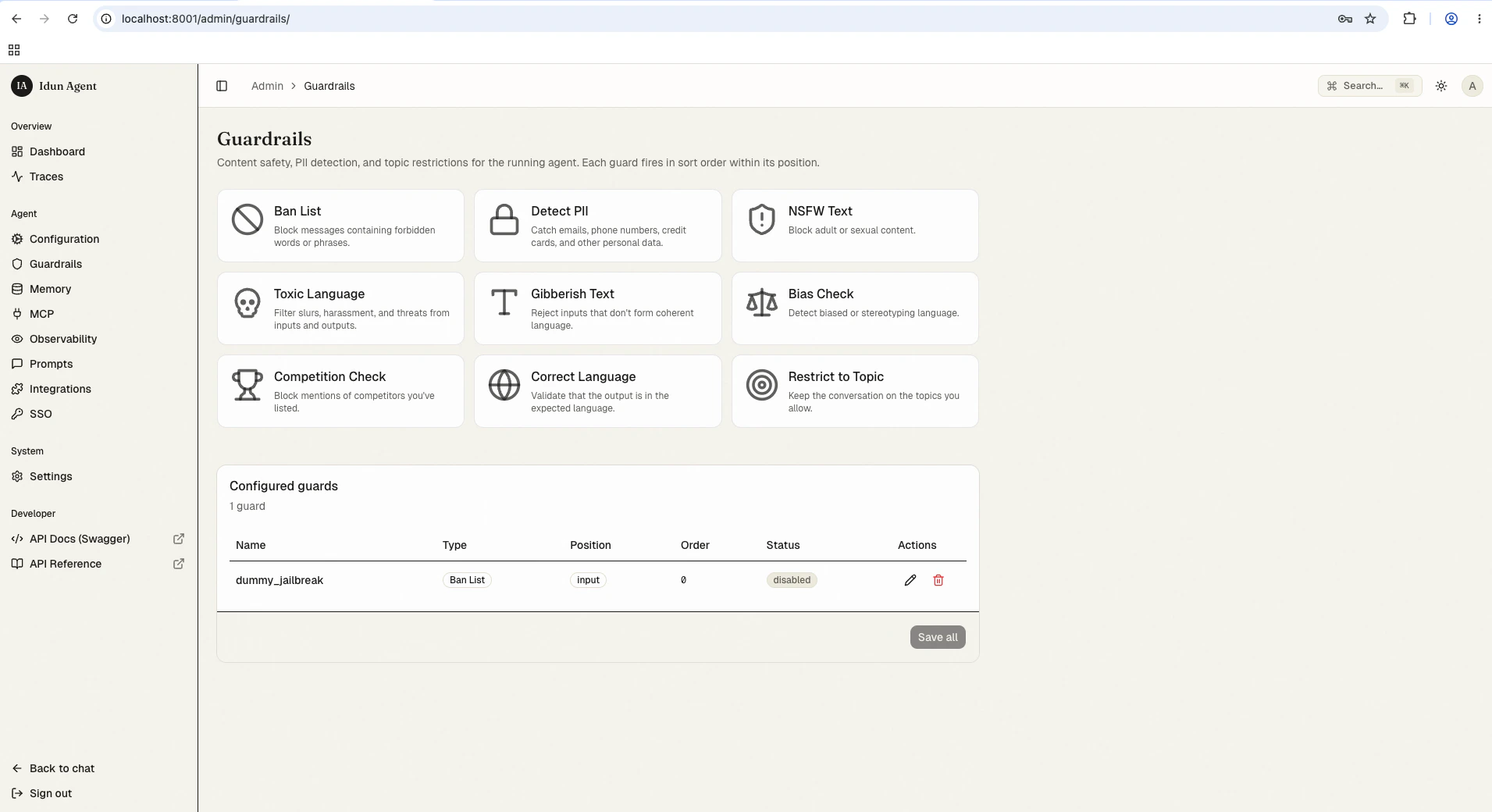Reload the page in the browser
1492x812 pixels.
click(73, 19)
